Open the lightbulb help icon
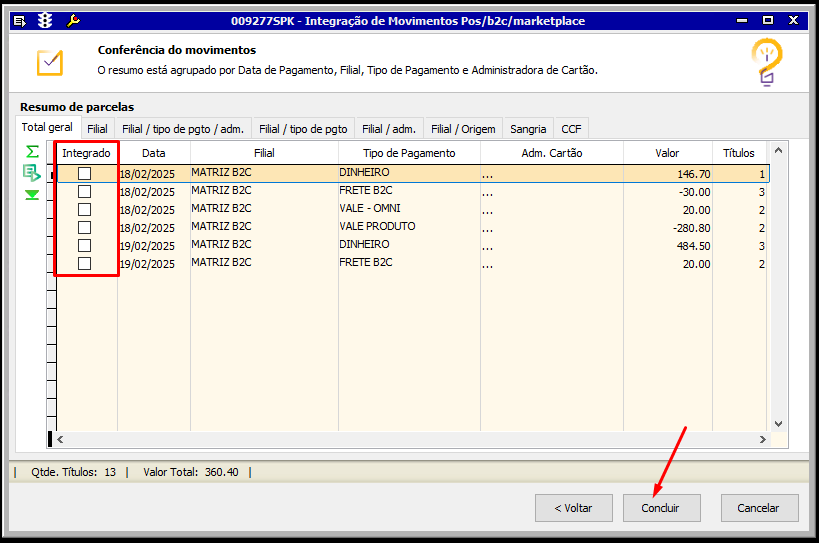 pos(766,62)
